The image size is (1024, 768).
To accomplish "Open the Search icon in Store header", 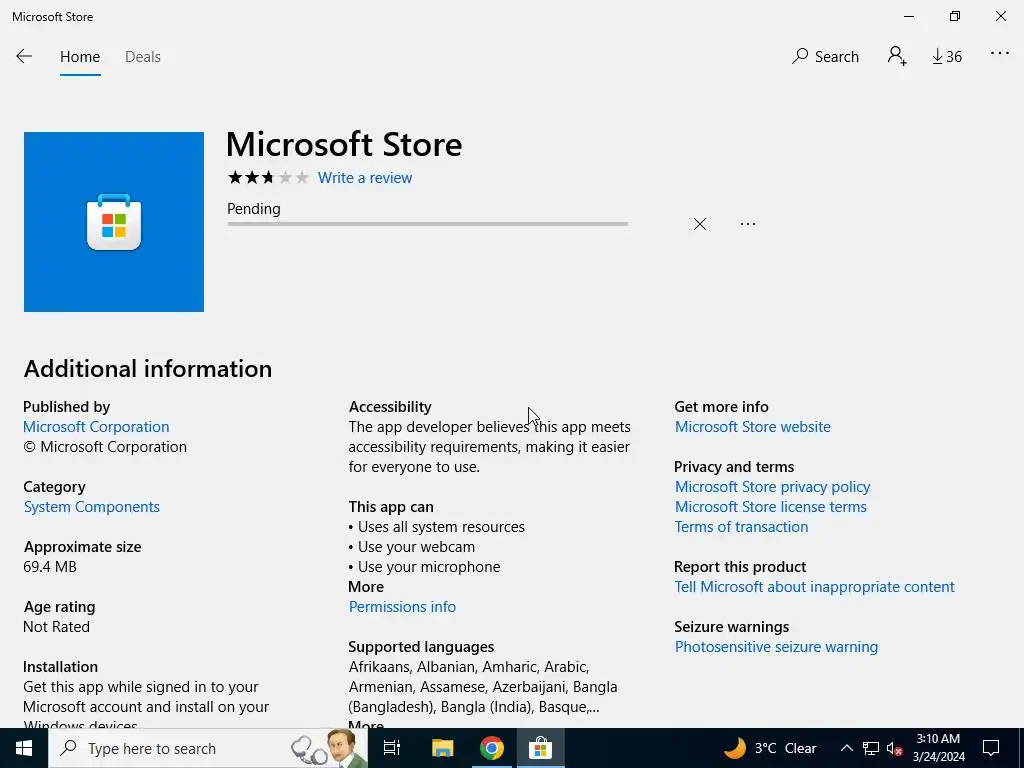I will (825, 56).
